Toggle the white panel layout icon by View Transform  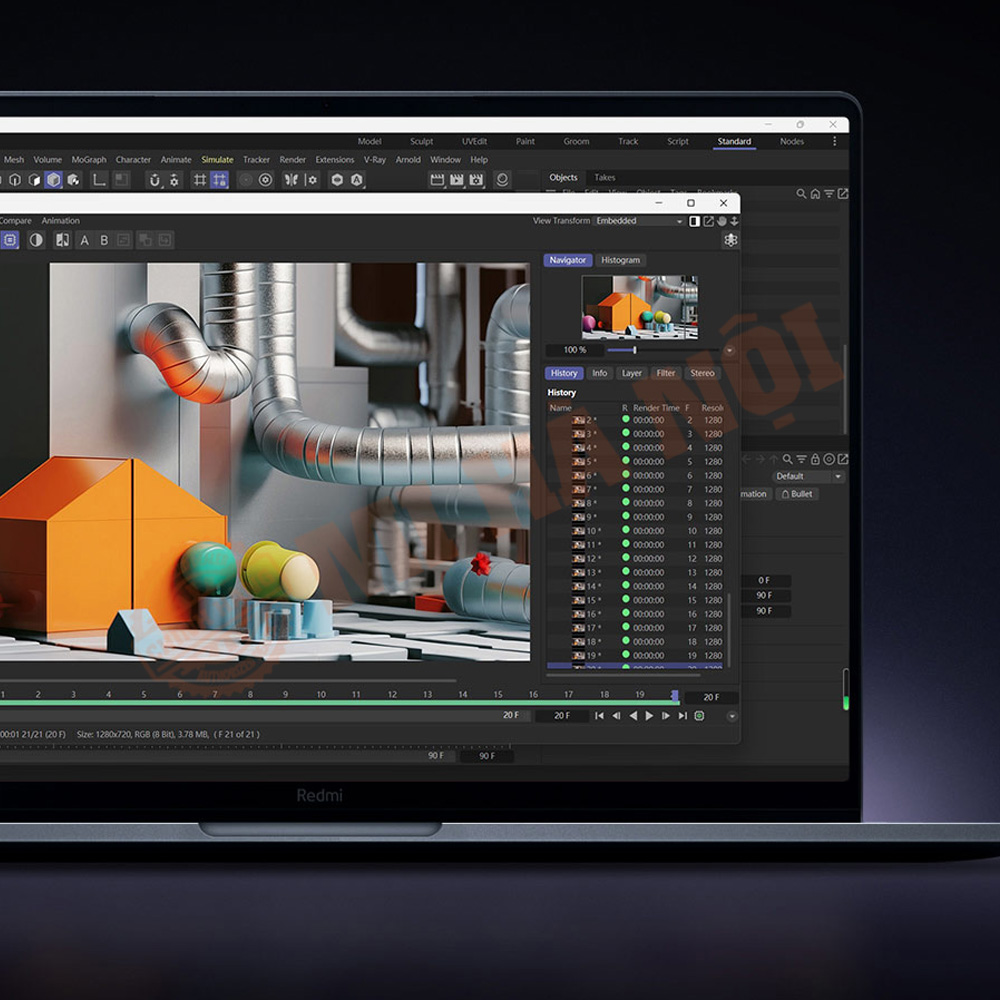tap(695, 221)
